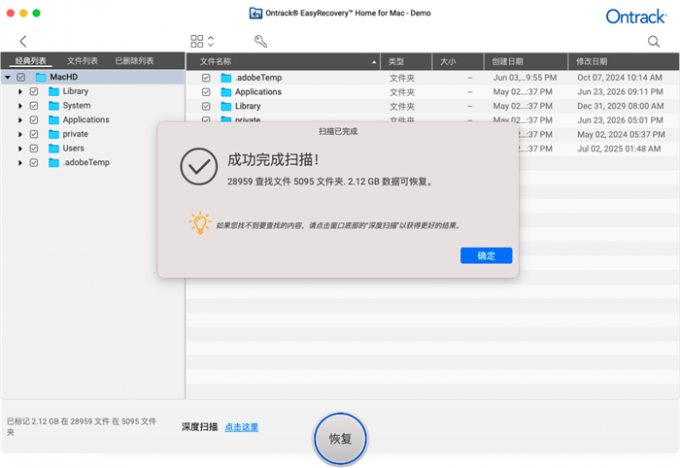The image size is (680, 468).
Task: Click the 点击这里 deep scan link
Action: [242, 427]
